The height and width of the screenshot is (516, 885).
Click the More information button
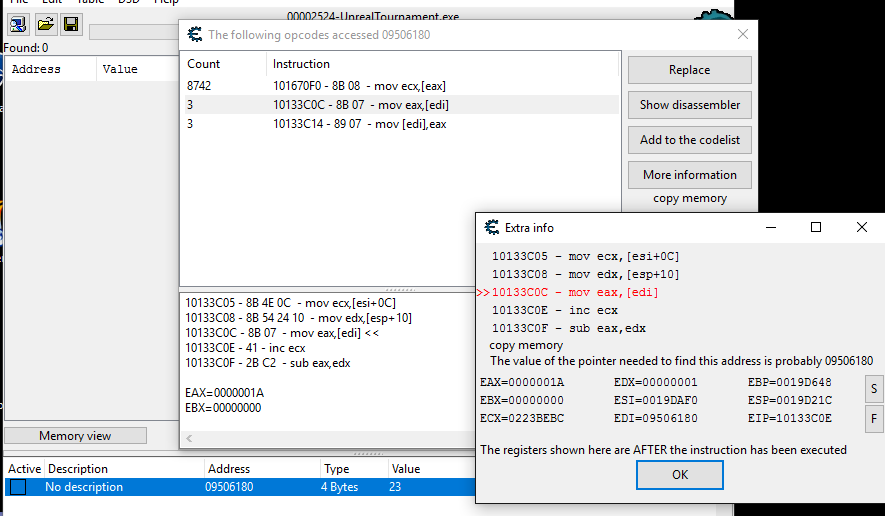tap(689, 175)
